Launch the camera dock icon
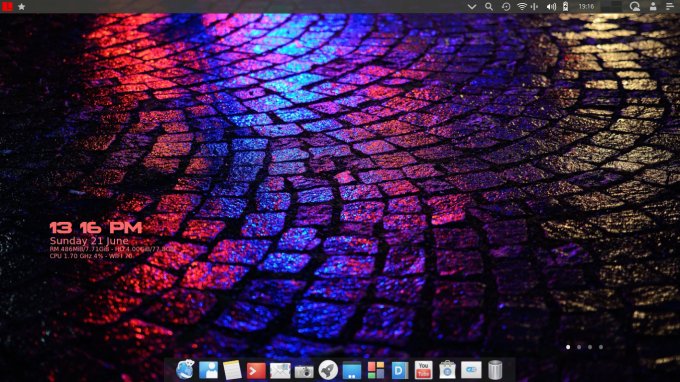Screen dimensions: 680x382 pos(304,371)
